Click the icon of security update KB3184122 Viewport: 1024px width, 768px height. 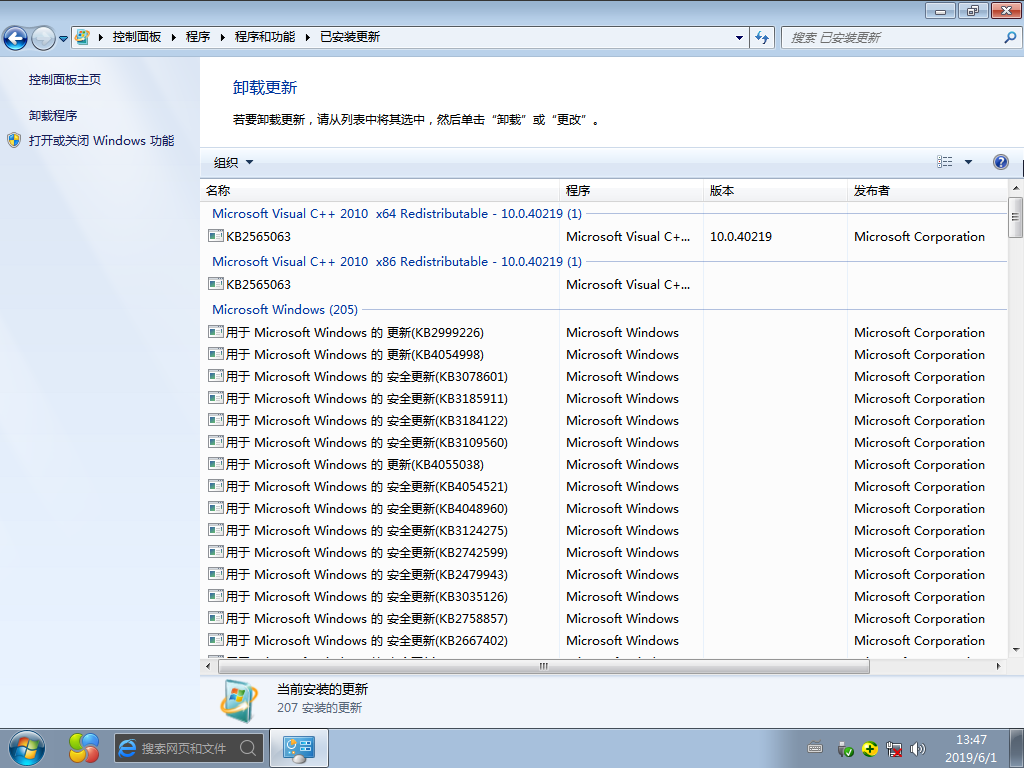tap(216, 420)
